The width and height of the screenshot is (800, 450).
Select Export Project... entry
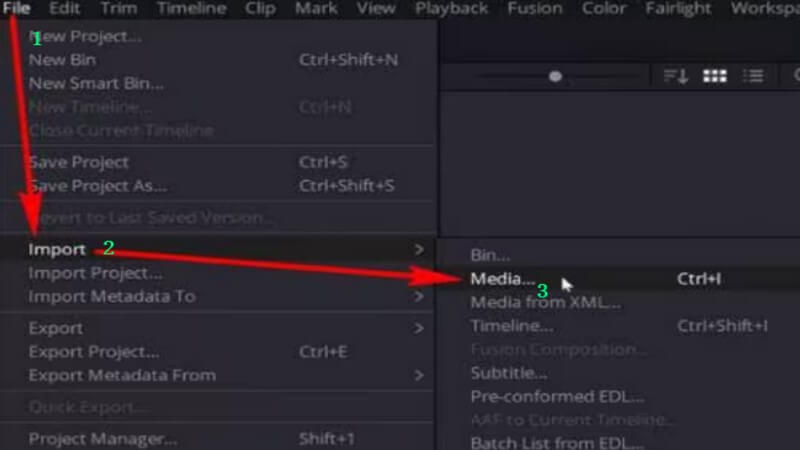click(x=94, y=351)
